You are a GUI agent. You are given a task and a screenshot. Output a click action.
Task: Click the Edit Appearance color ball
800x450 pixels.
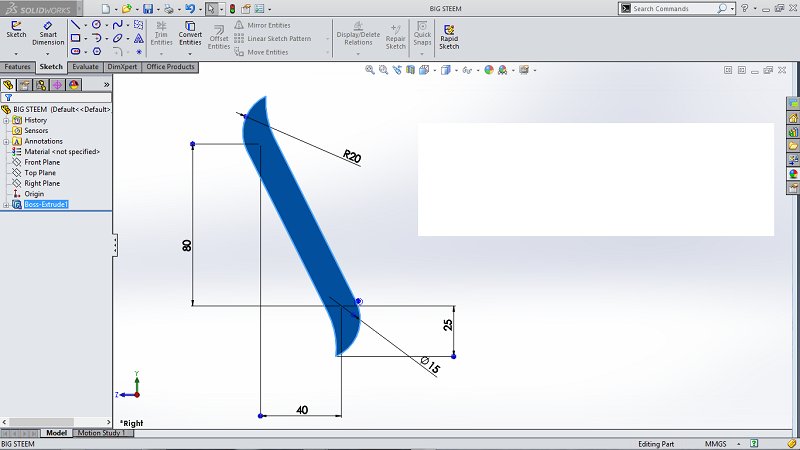point(489,70)
